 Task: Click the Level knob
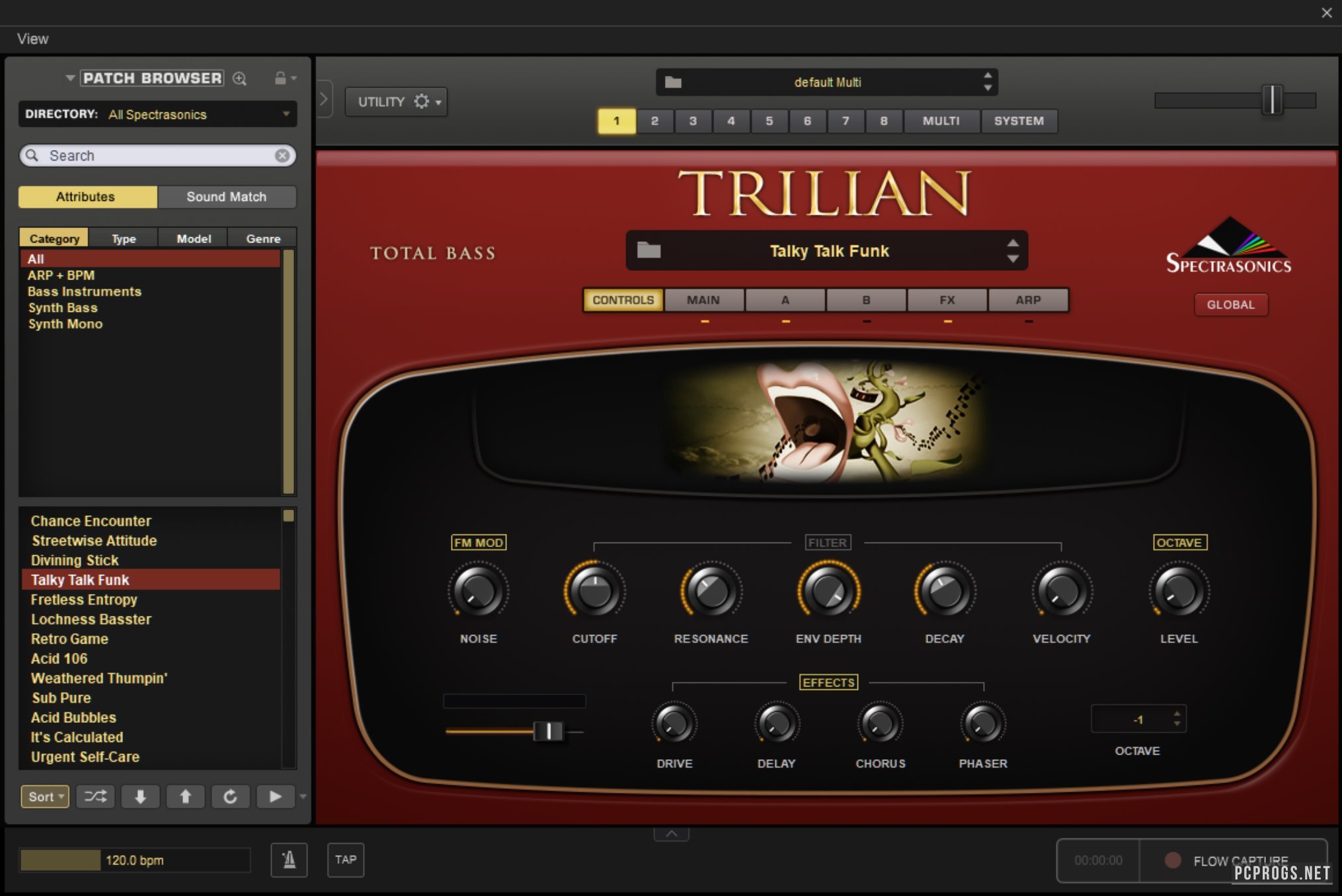1179,590
